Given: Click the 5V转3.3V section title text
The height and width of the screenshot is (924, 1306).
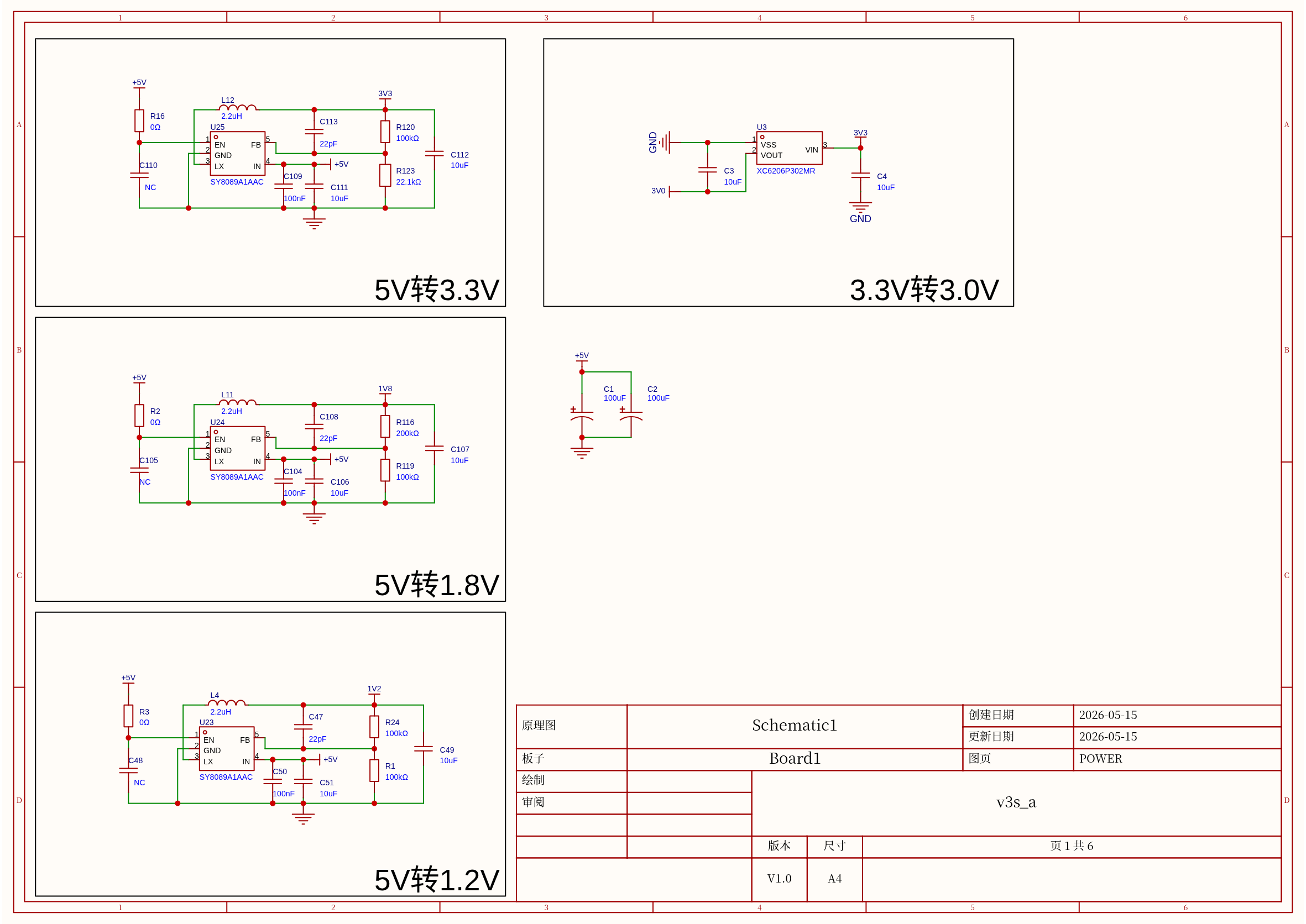Looking at the screenshot, I should coord(437,290).
